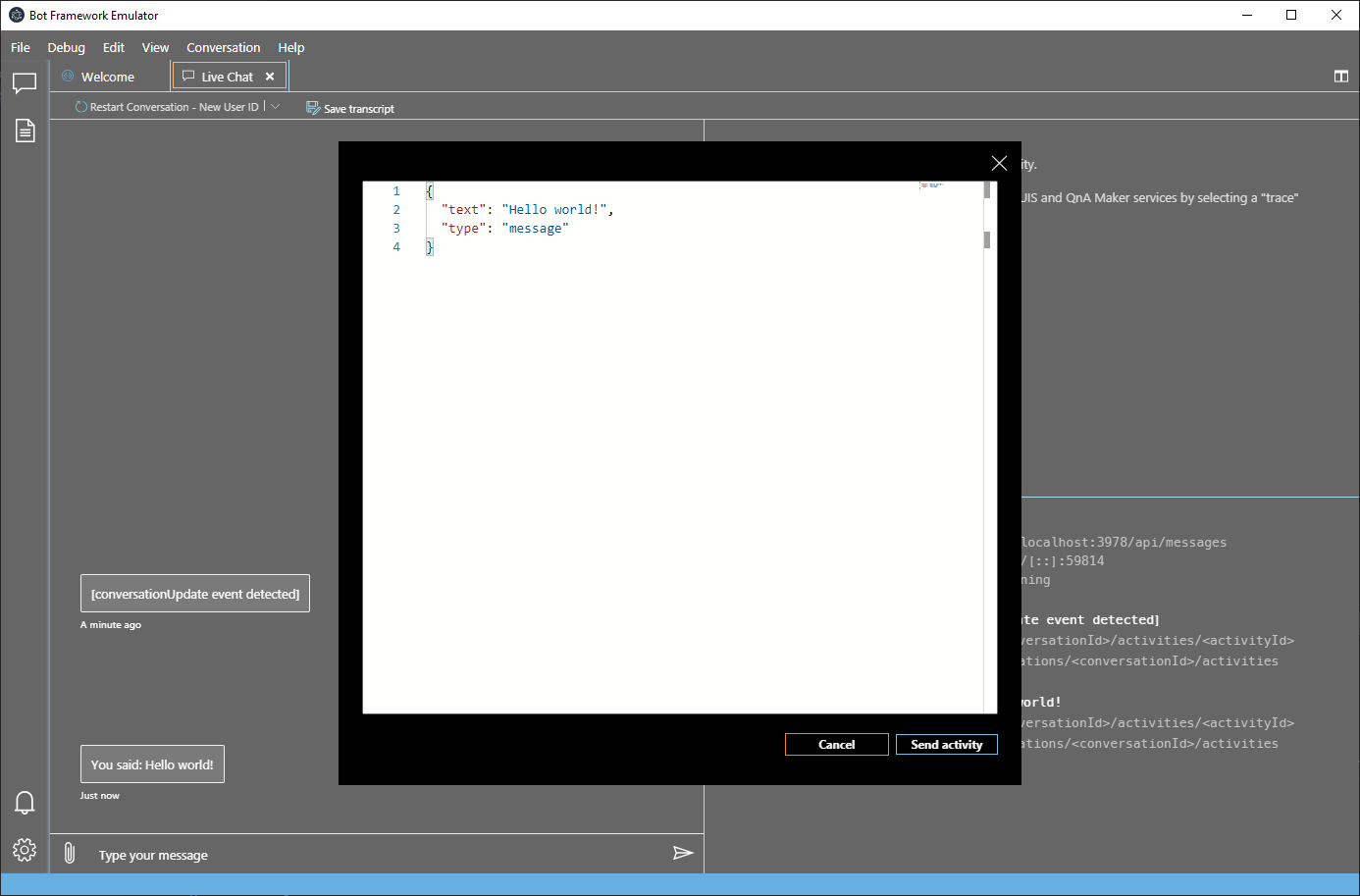Switch to the Live Chat tab
Viewport: 1360px width, 896px height.
point(228,77)
